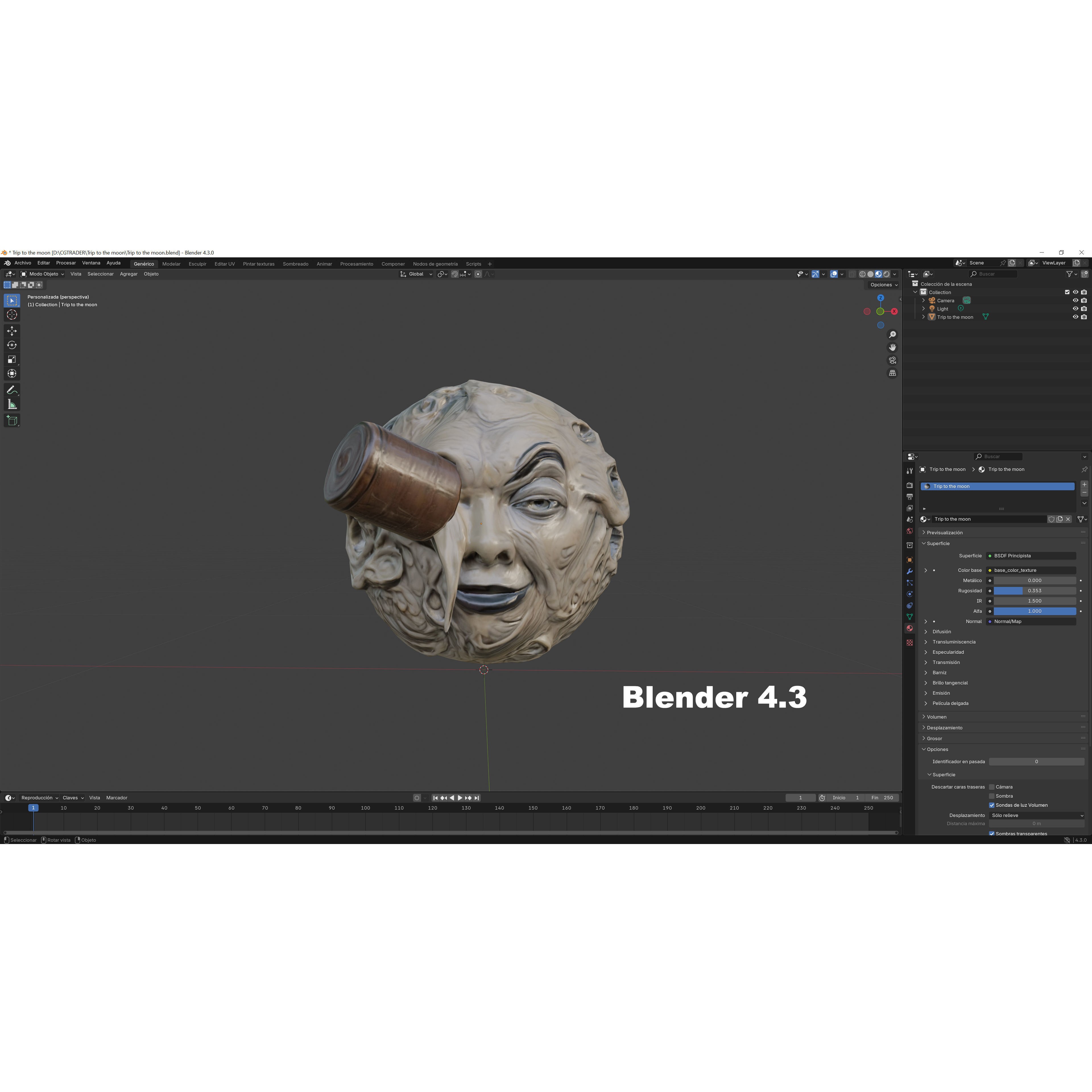Open Modo Objeto mode dropdown
This screenshot has height=1092, width=1092.
[x=42, y=274]
